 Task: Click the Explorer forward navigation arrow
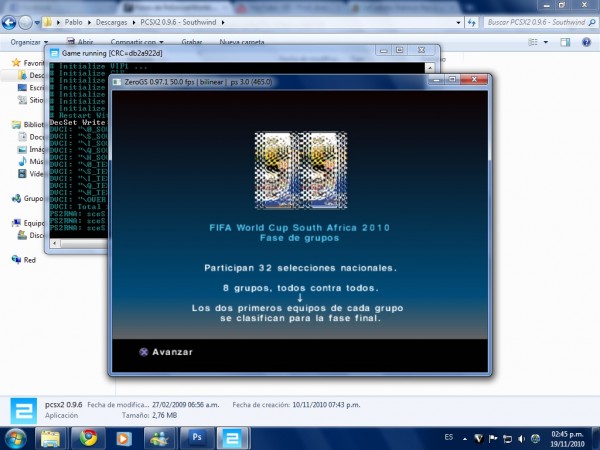pyautogui.click(x=25, y=23)
